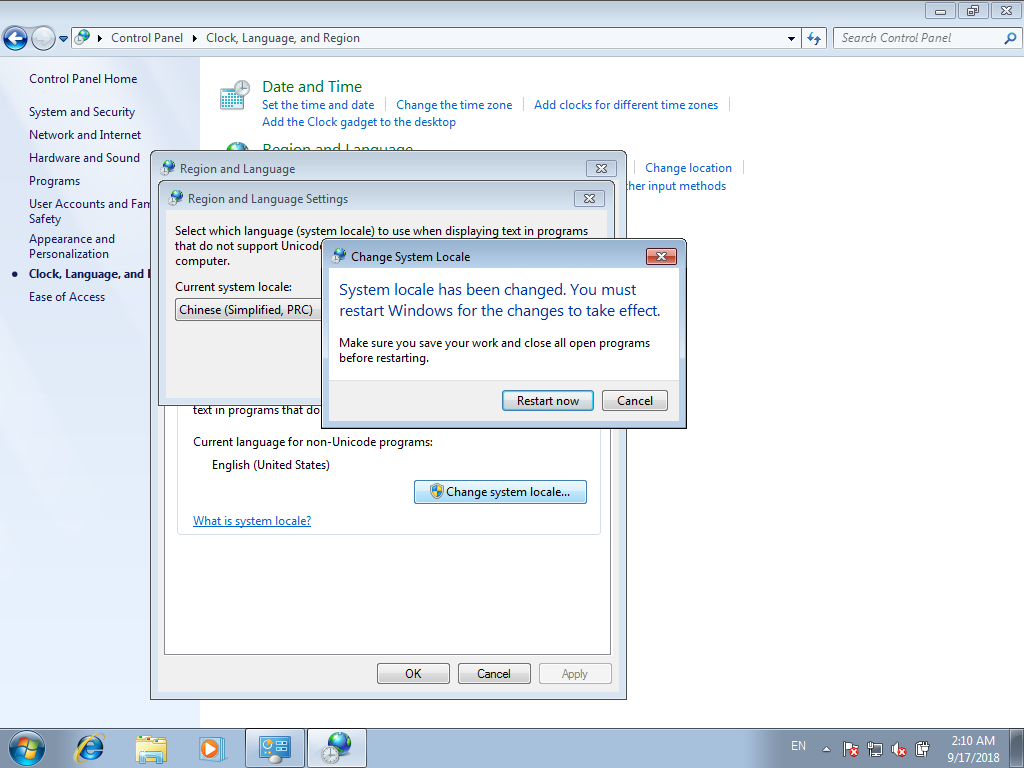Image resolution: width=1024 pixels, height=768 pixels.
Task: Click the Region and Language Settings title icon
Action: 176,198
